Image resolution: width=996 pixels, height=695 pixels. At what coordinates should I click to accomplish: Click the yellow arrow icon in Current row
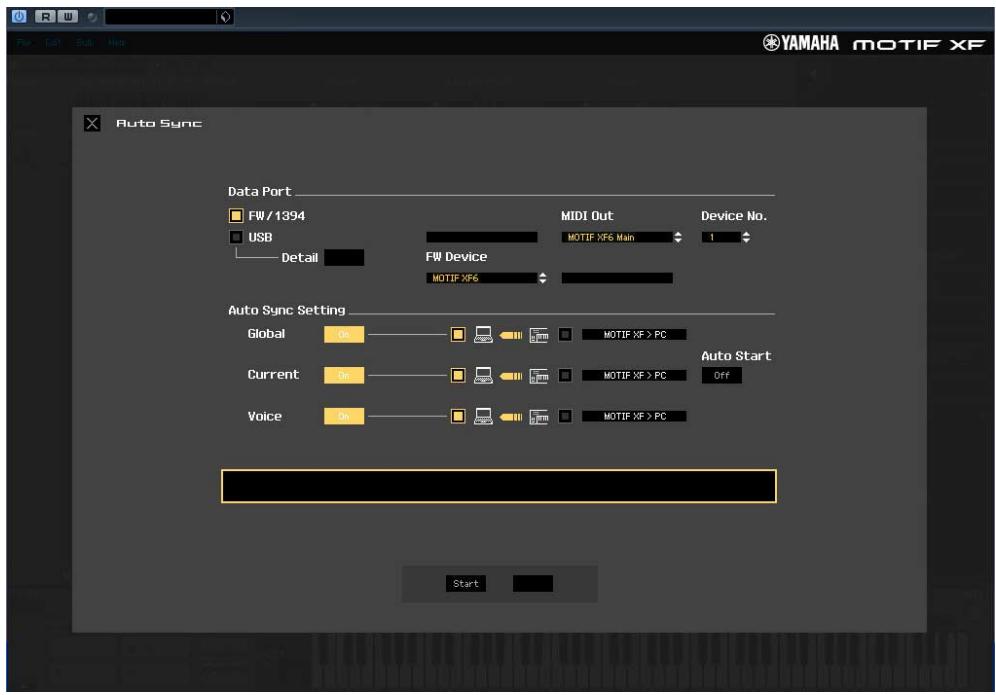coord(511,376)
